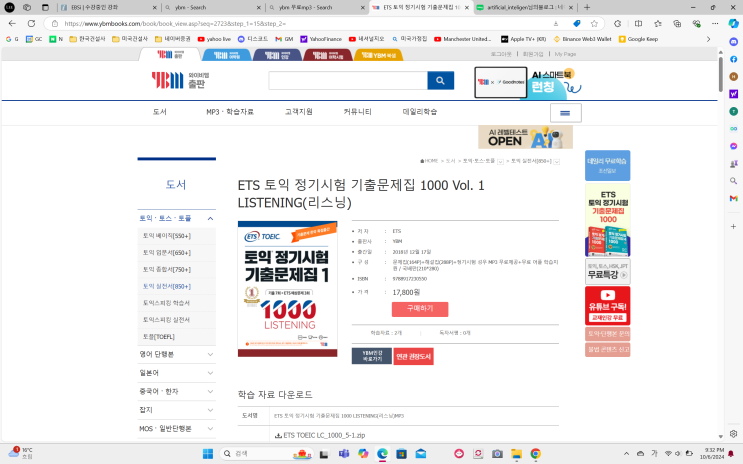Click the book search input field

(348, 81)
